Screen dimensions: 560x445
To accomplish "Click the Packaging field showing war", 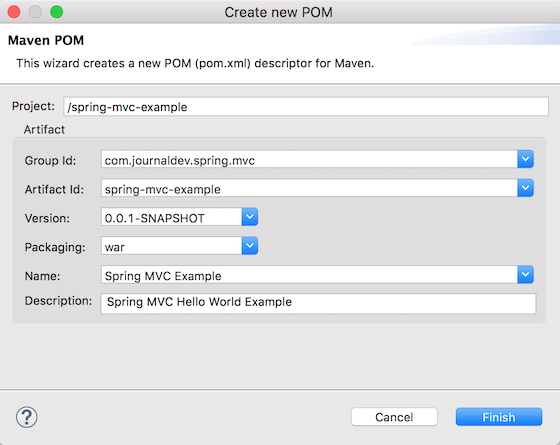I will point(171,246).
